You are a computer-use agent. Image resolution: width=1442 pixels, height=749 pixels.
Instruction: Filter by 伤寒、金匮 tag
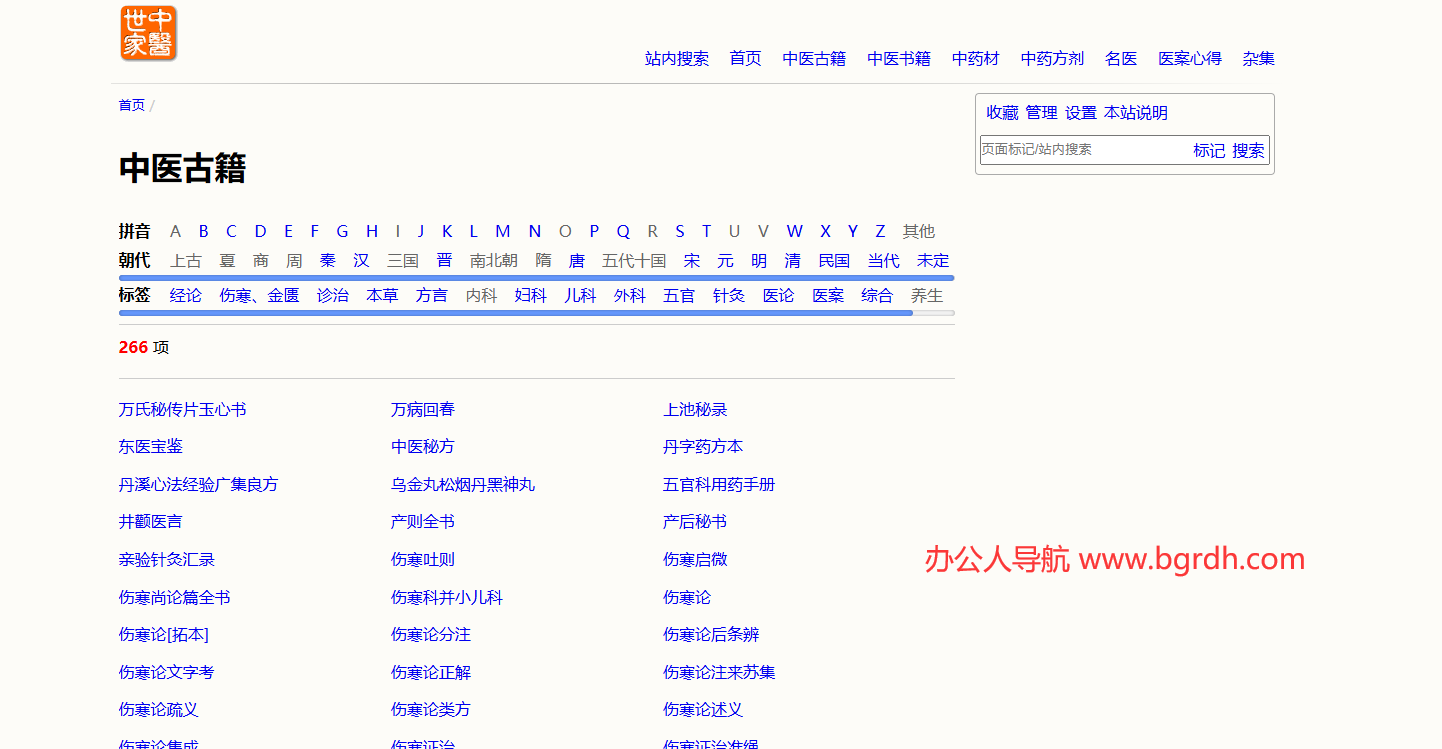click(259, 296)
